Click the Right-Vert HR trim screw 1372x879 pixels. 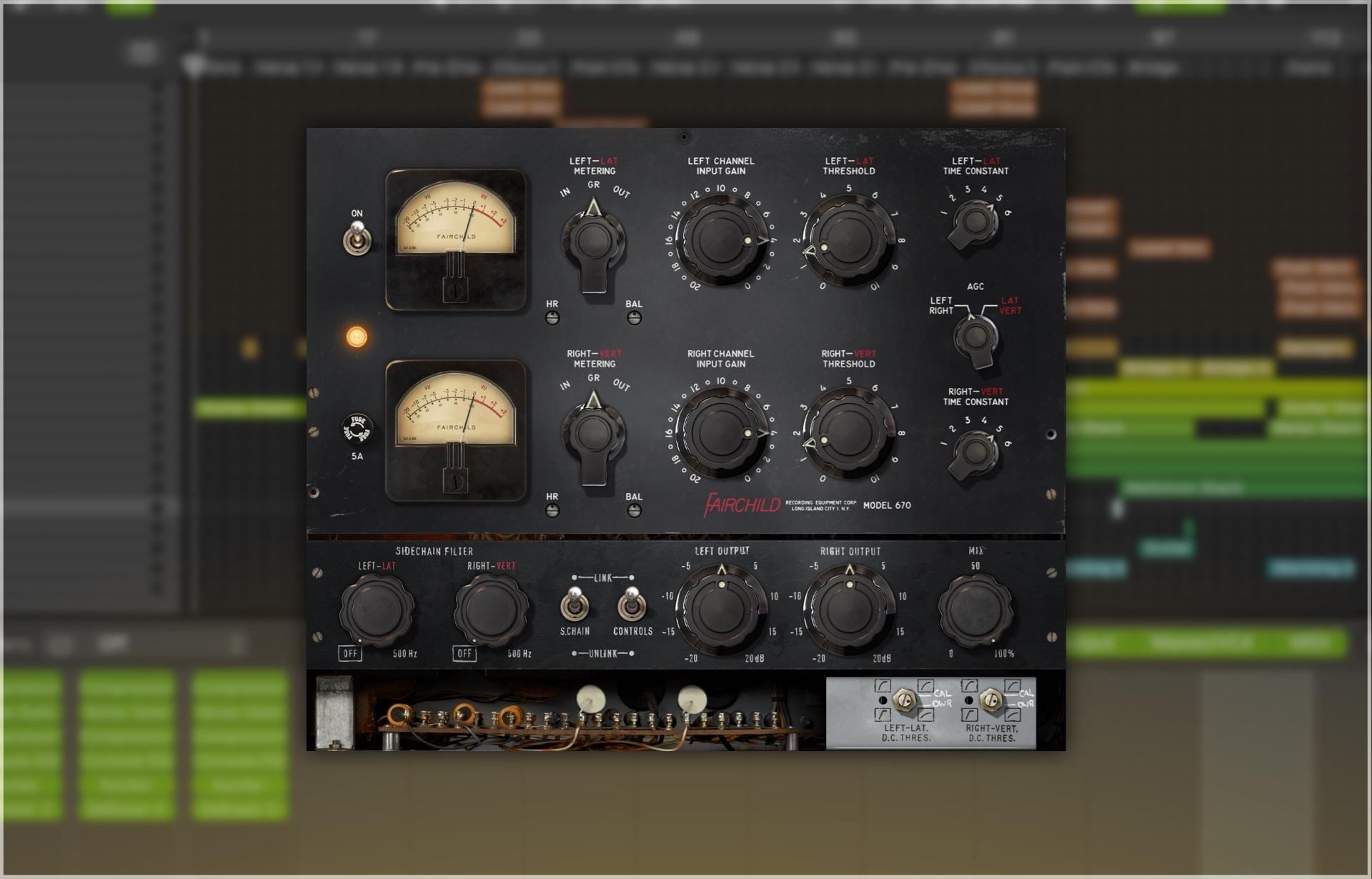[x=552, y=510]
